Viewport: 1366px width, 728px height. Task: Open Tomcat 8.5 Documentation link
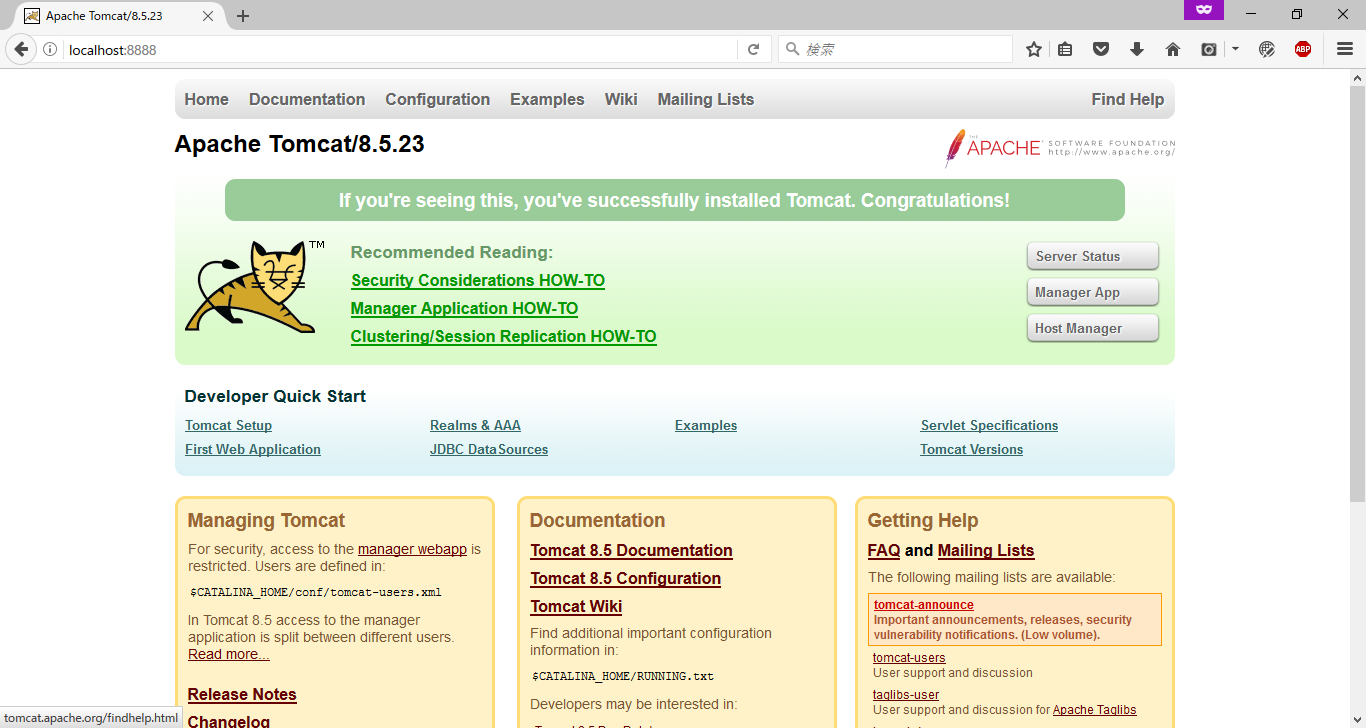[631, 550]
